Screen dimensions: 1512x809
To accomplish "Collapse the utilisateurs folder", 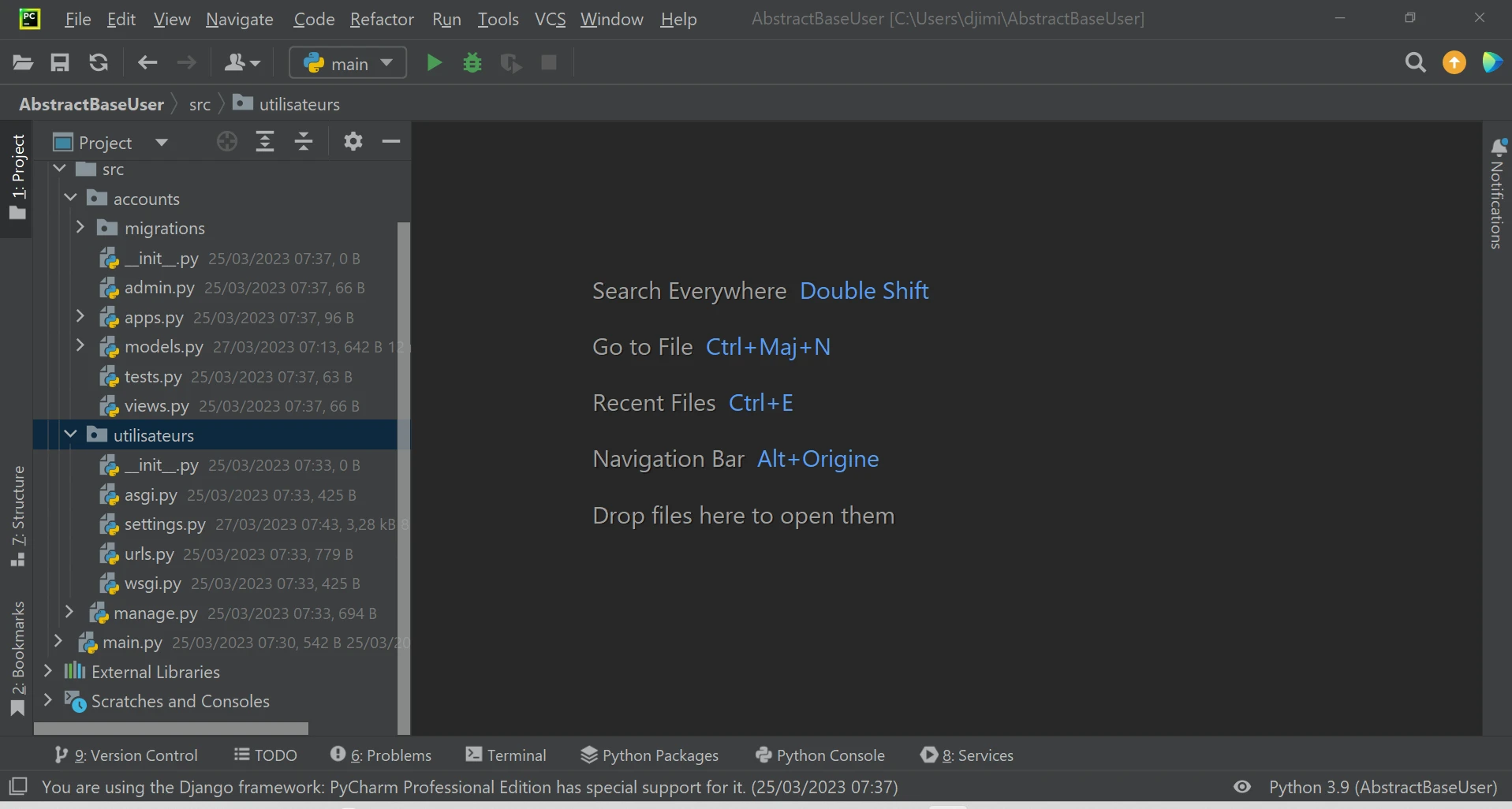I will click(x=70, y=435).
